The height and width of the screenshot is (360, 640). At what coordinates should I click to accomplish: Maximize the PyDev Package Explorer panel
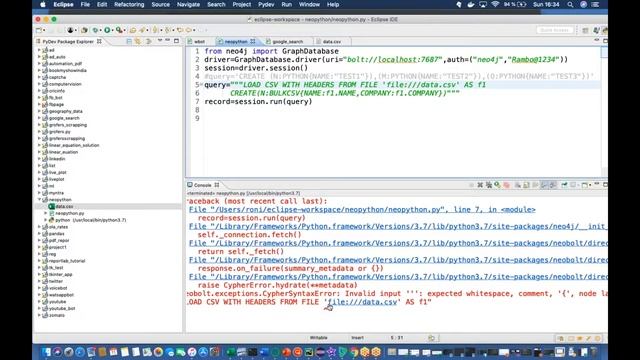pyautogui.click(x=176, y=41)
